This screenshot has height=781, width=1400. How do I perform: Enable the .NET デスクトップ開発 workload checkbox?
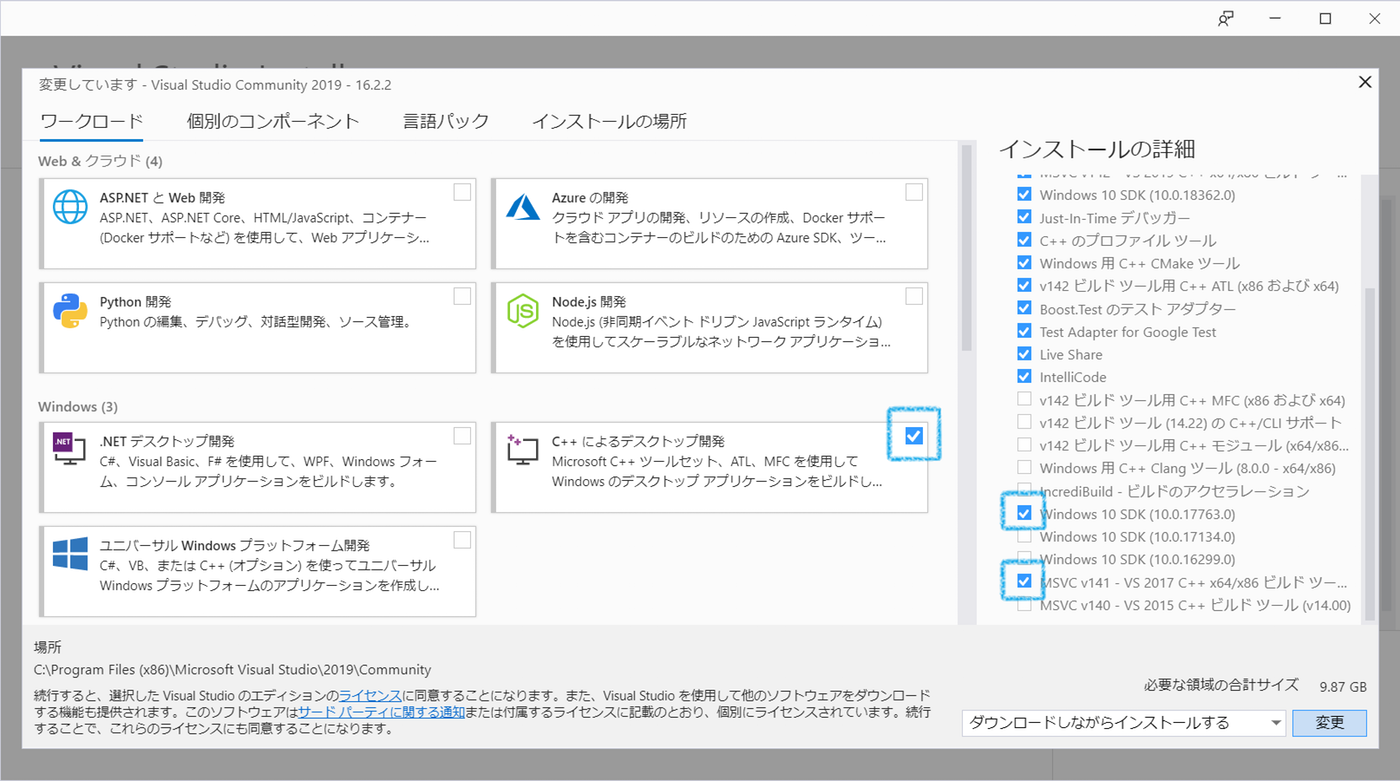click(x=462, y=435)
